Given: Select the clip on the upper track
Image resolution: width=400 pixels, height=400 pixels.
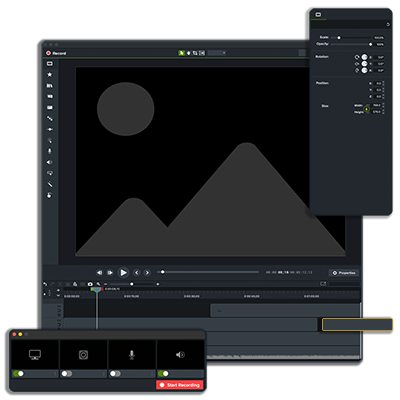Looking at the screenshot, I should click(x=285, y=310).
